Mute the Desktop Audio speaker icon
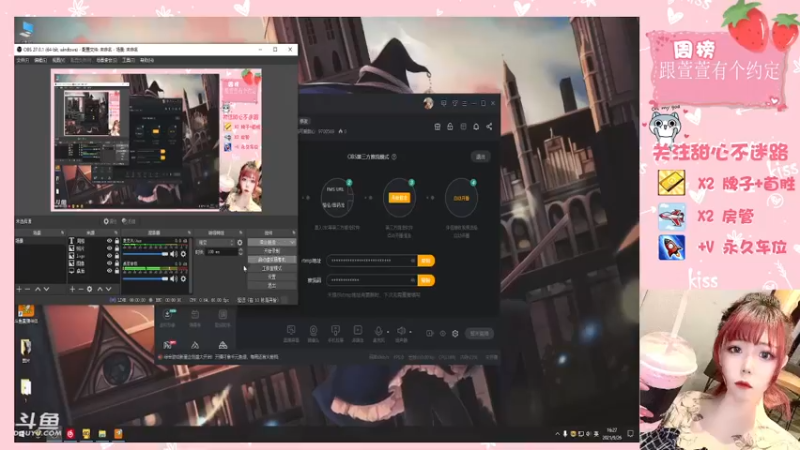The height and width of the screenshot is (450, 800). [173, 279]
